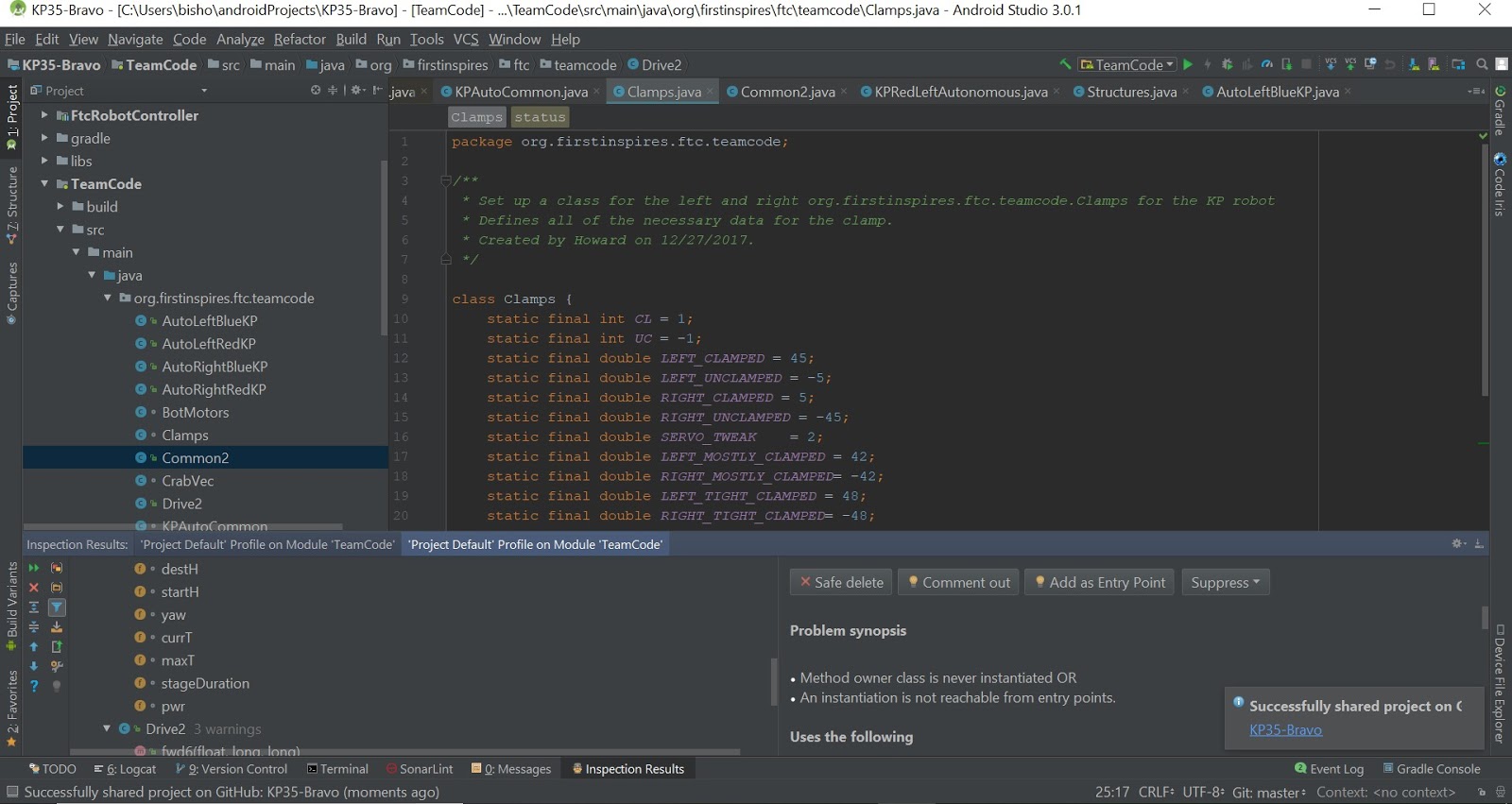Click the Safe delete button
Image resolution: width=1512 pixels, height=804 pixels.
[841, 582]
